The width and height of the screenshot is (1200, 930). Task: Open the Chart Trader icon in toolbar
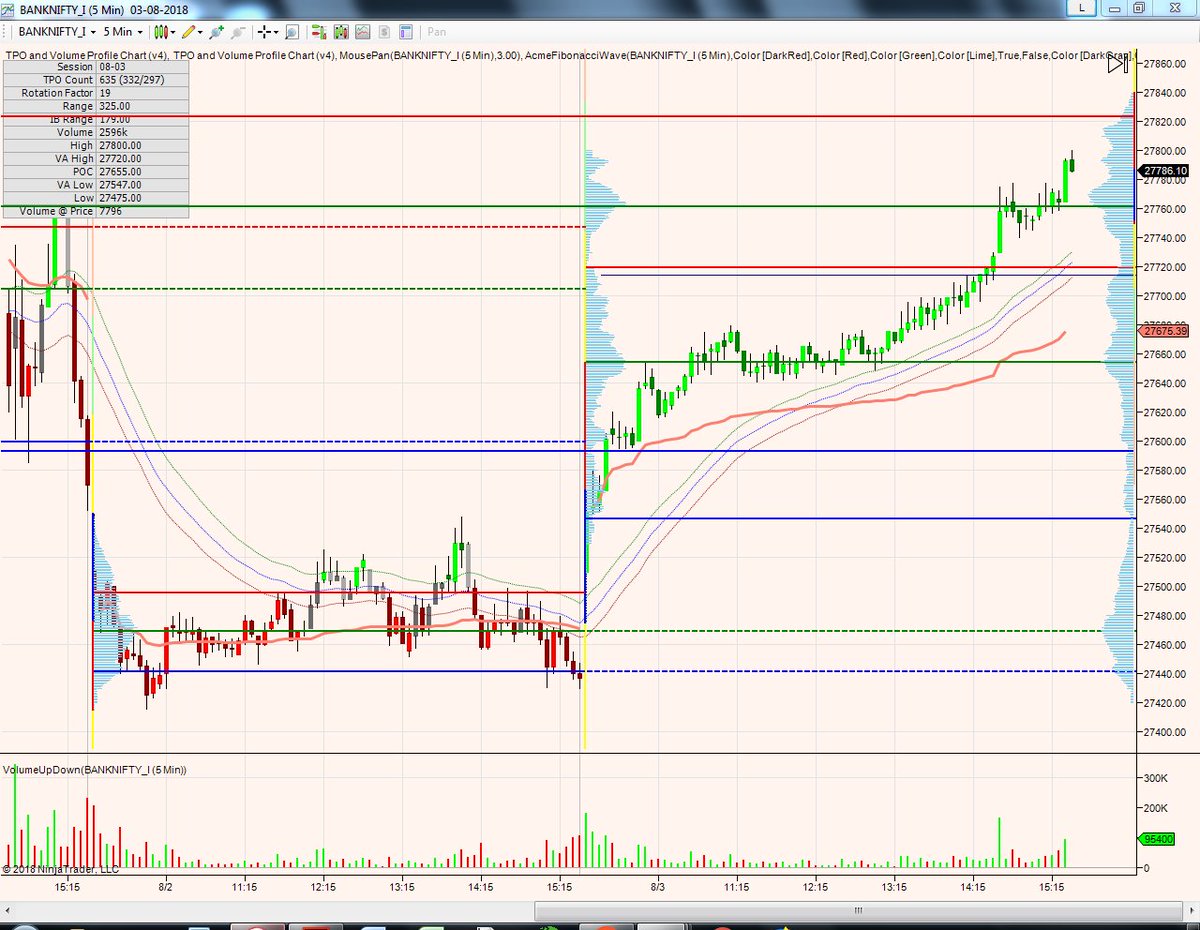pyautogui.click(x=318, y=32)
